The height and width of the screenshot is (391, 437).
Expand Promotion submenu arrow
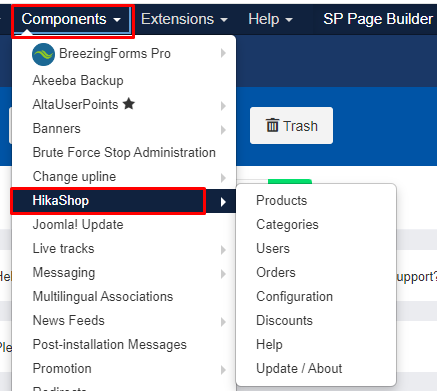223,370
